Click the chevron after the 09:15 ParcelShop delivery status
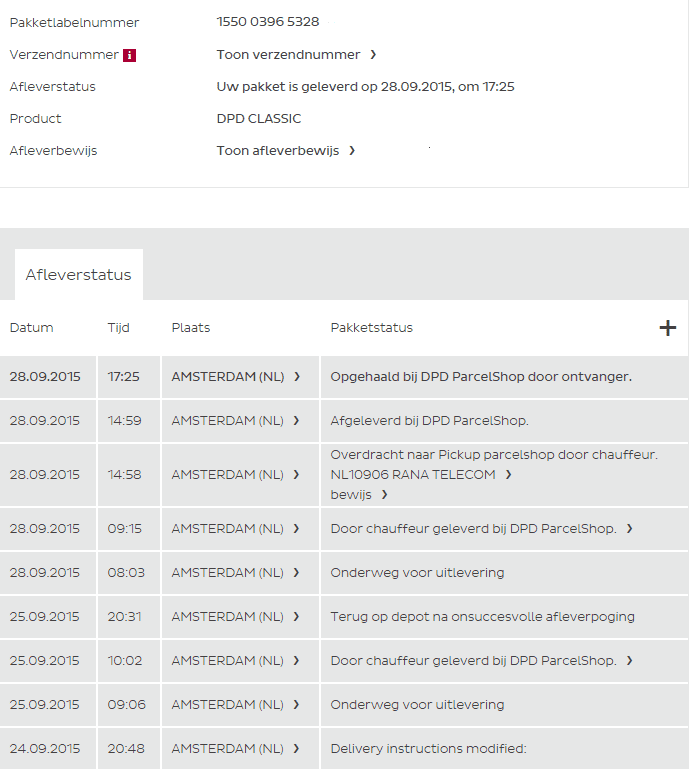 (x=629, y=529)
